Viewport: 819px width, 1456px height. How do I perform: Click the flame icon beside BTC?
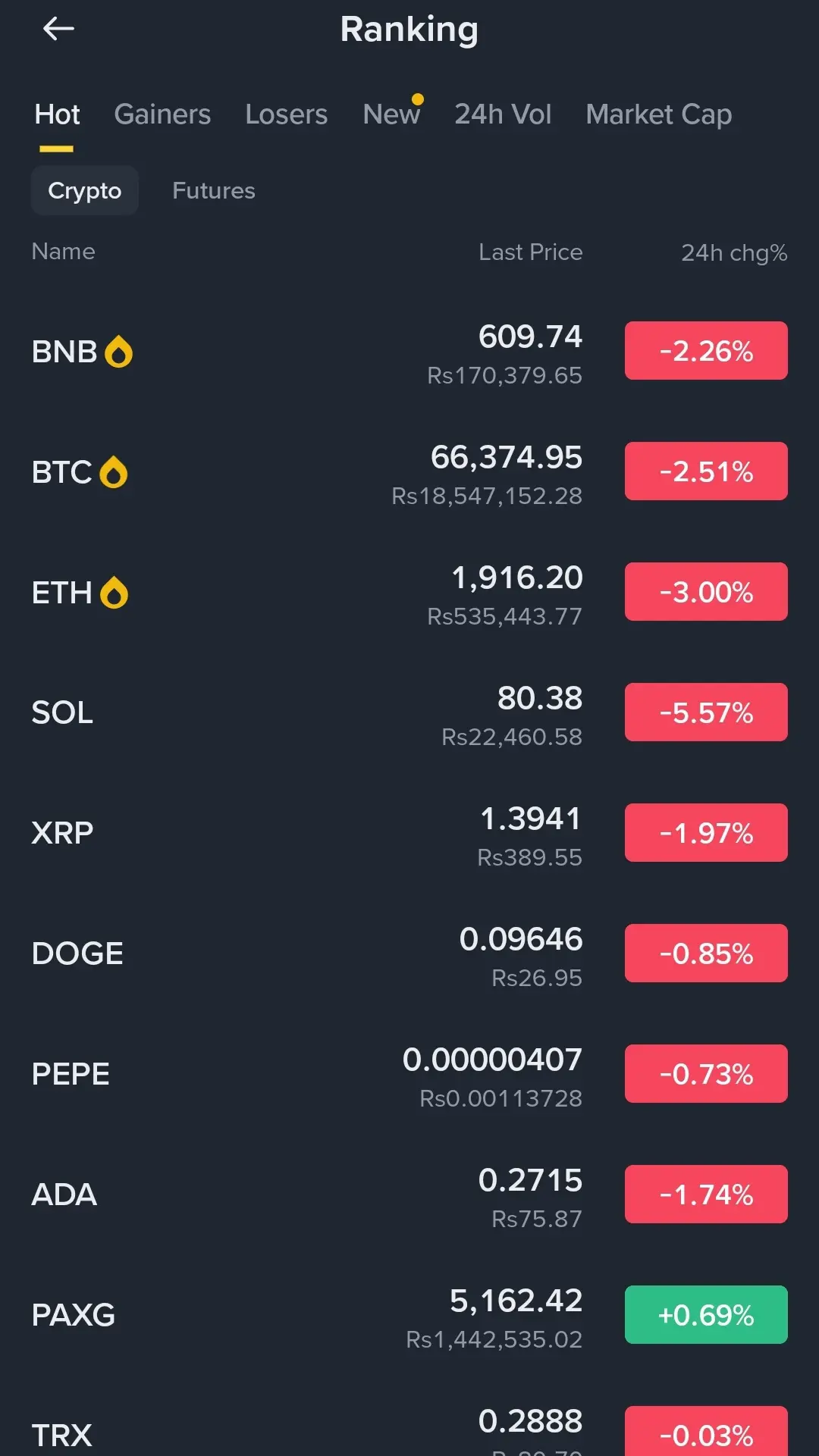tap(114, 472)
